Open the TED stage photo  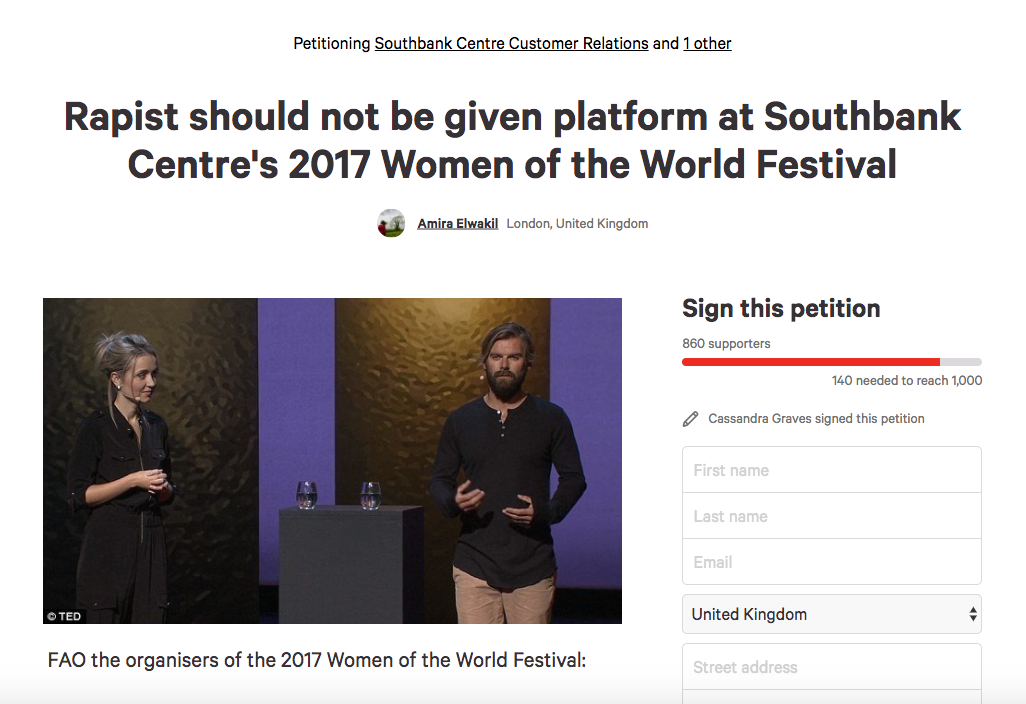(332, 461)
